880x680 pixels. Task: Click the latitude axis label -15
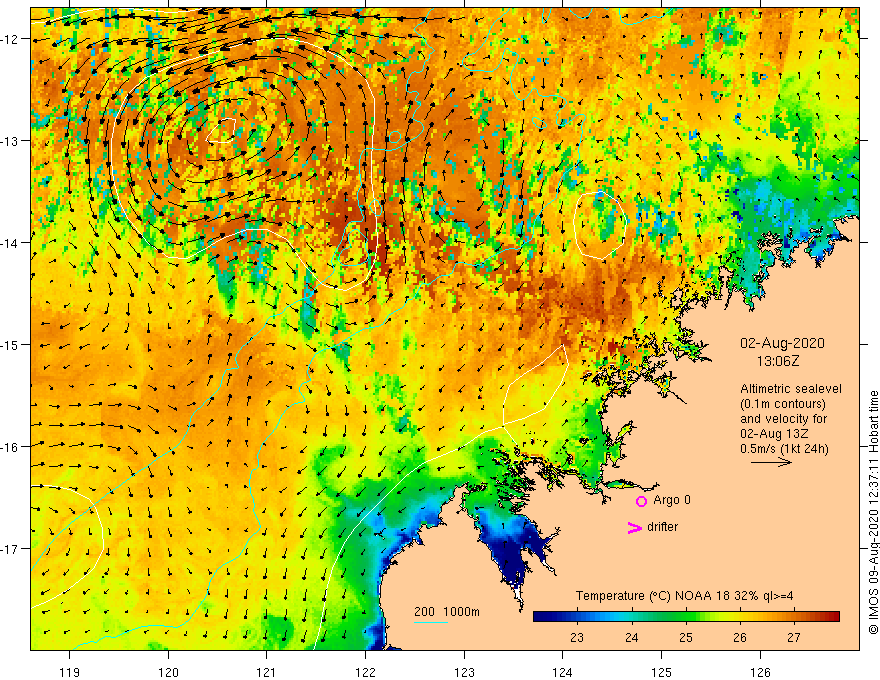tap(10, 344)
